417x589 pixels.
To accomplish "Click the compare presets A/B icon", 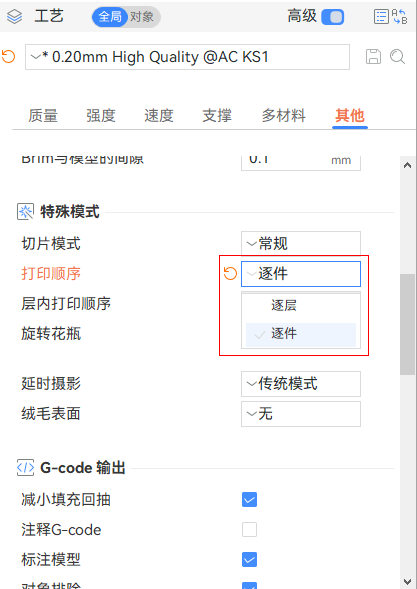I will [399, 17].
